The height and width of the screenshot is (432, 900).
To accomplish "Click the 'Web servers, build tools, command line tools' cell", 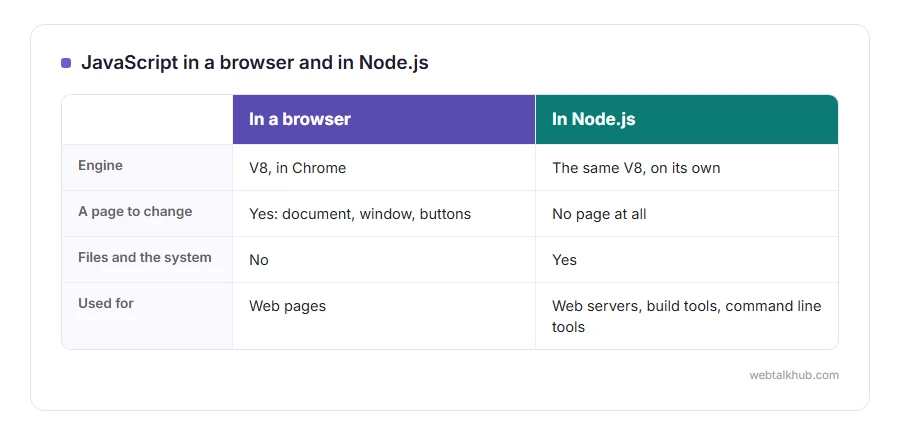I will [686, 316].
